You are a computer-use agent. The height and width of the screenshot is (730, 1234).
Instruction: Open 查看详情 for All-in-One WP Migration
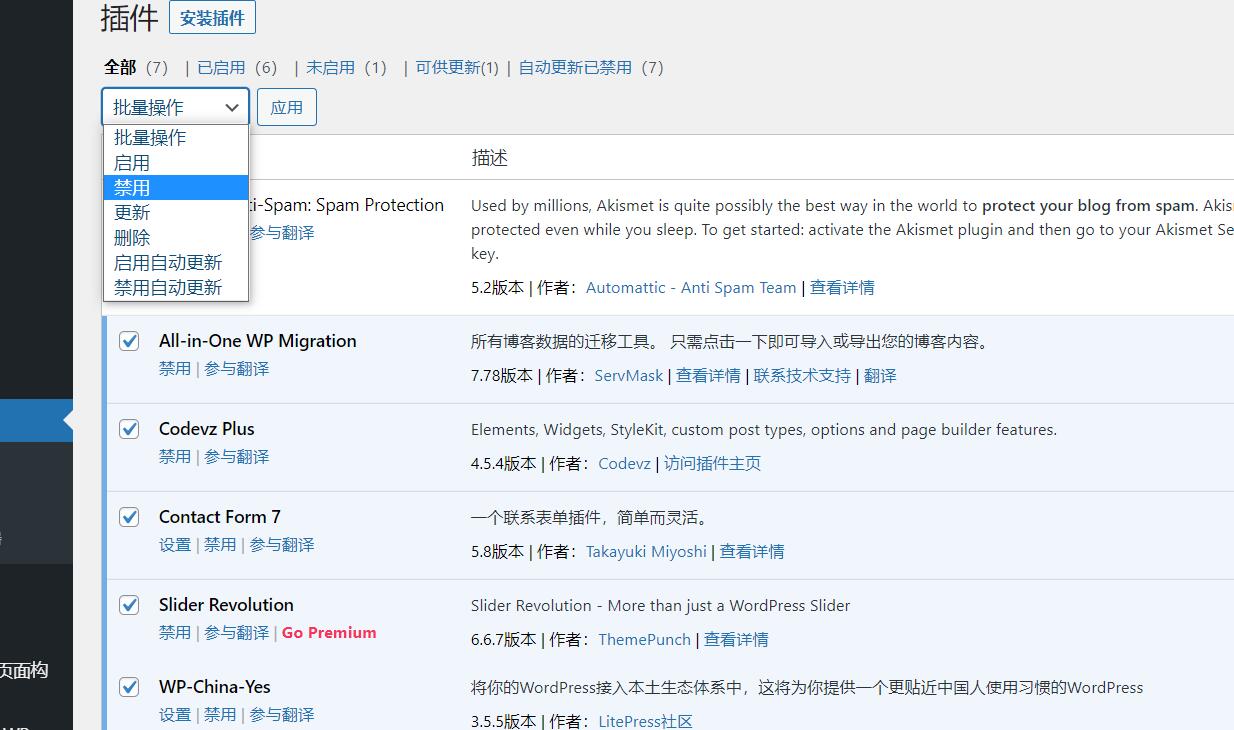point(708,376)
